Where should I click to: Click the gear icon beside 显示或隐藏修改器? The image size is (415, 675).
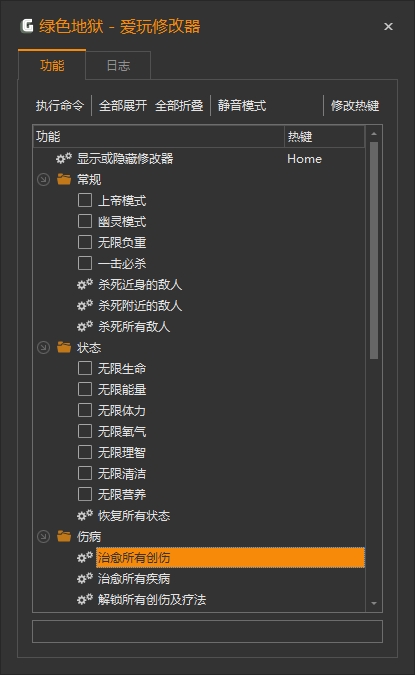tap(64, 158)
